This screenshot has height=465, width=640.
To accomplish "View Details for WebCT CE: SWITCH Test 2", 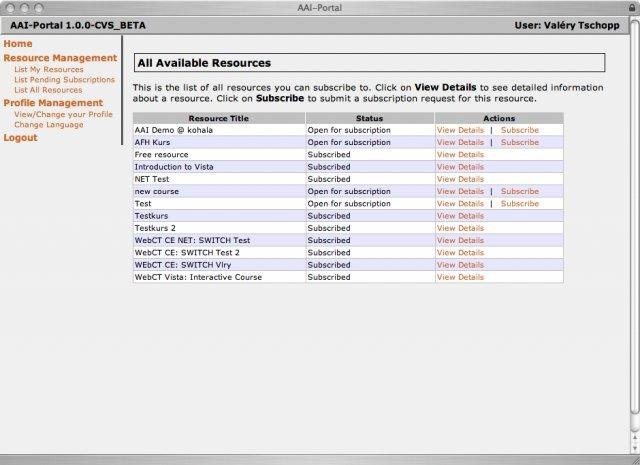I will click(460, 253).
